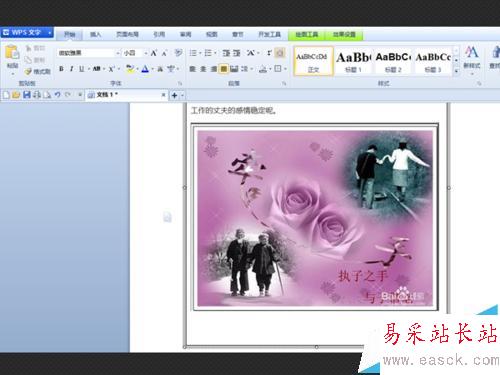Click the Shrink Font icon
This screenshot has width=500, height=375.
pyautogui.click(x=164, y=53)
